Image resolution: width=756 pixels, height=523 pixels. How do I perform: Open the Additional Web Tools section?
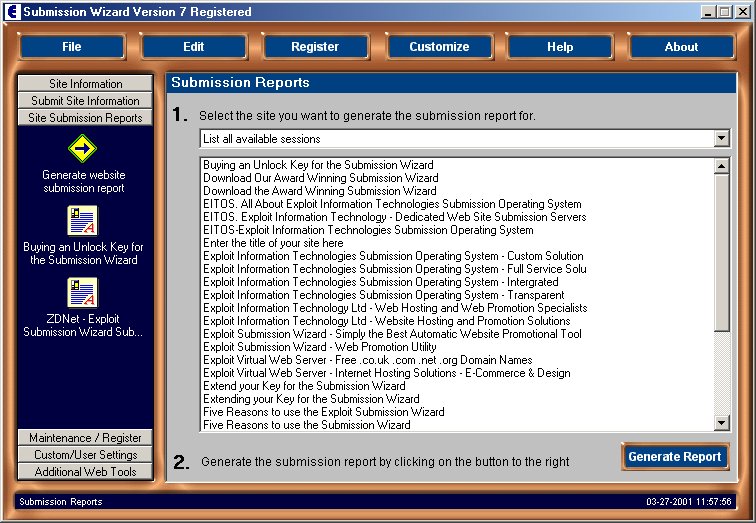pyautogui.click(x=85, y=471)
